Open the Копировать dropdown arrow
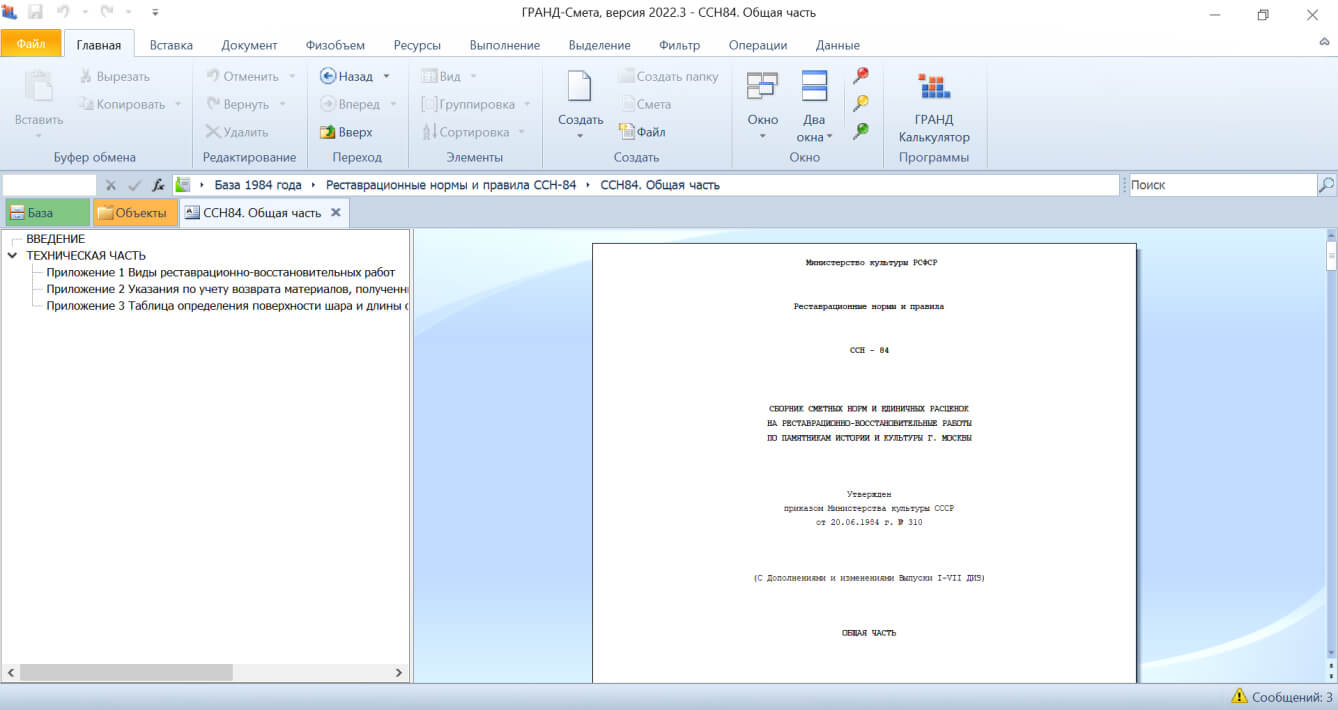Viewport: 1338px width, 710px height. [x=178, y=104]
